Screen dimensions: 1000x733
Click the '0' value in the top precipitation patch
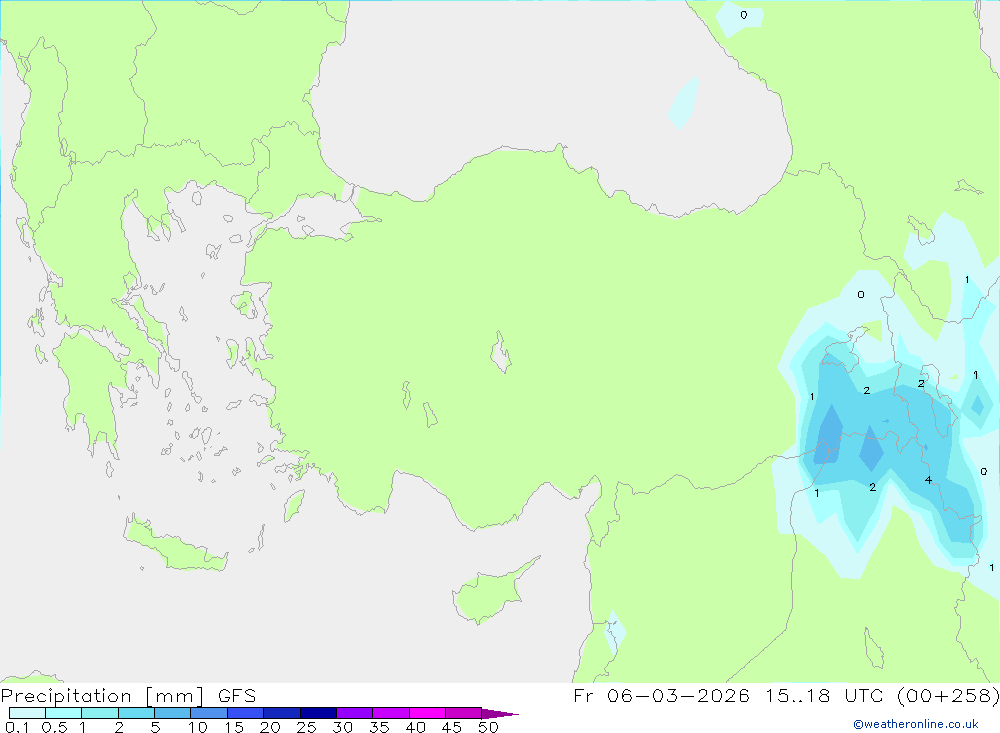click(x=744, y=15)
